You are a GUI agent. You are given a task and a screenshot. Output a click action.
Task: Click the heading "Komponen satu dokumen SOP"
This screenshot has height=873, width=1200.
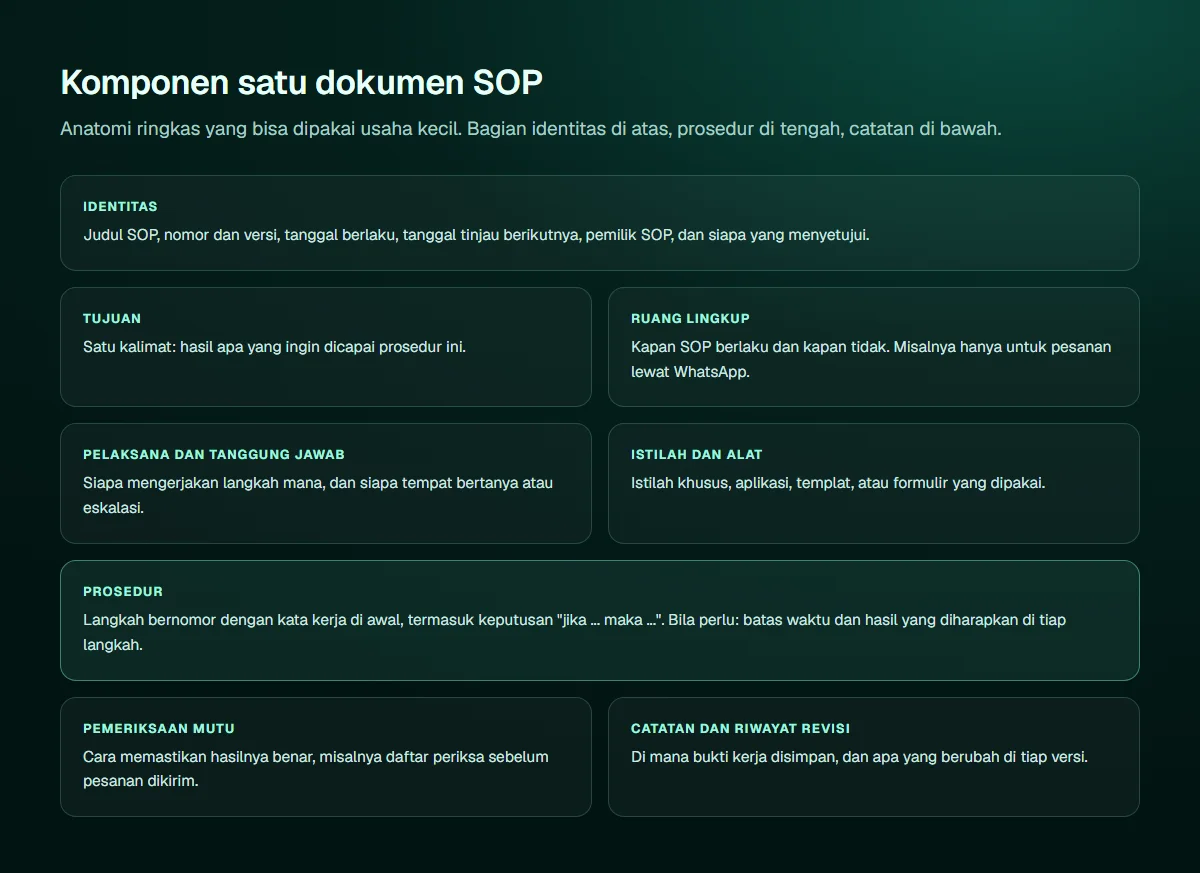pos(301,82)
